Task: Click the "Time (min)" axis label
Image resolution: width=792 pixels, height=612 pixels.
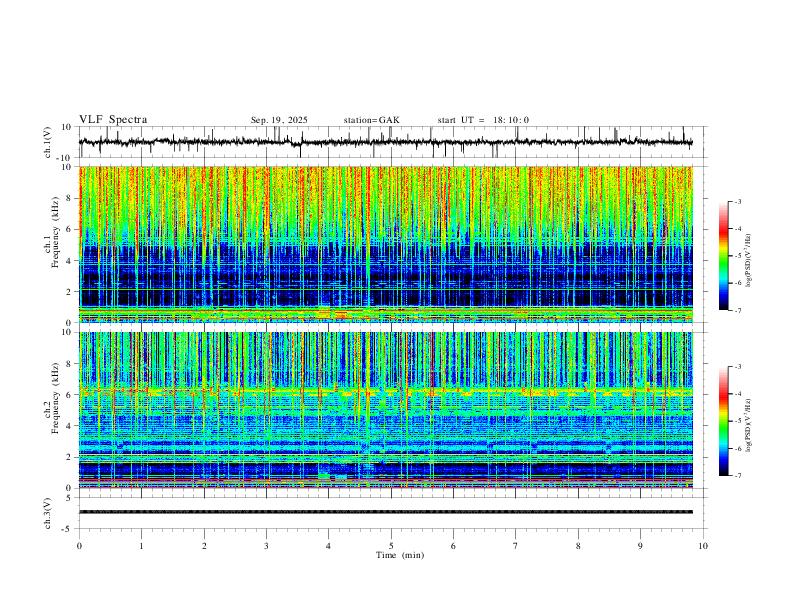Action: tap(400, 555)
